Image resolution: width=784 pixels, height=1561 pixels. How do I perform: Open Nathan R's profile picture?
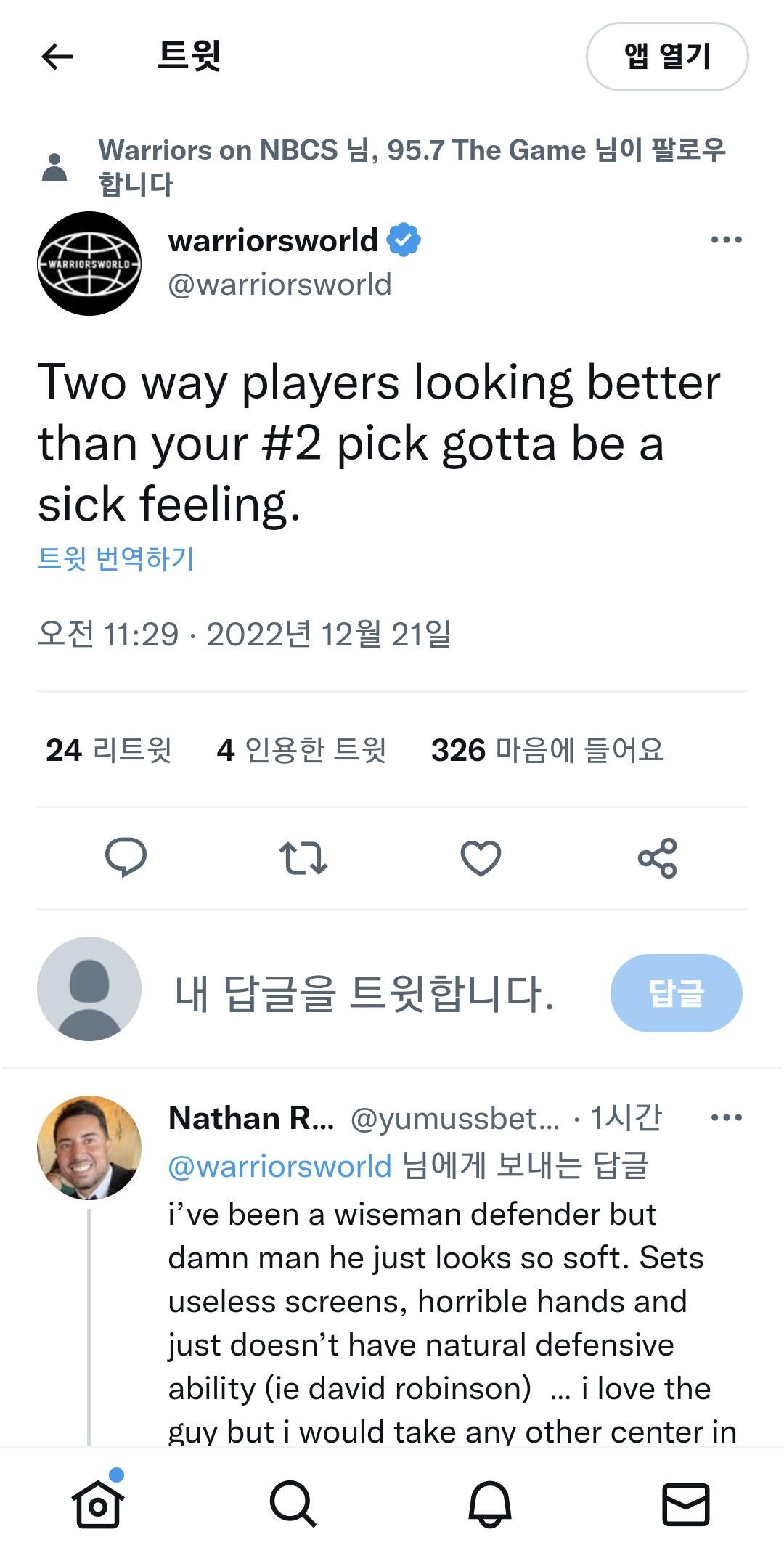pyautogui.click(x=89, y=1147)
